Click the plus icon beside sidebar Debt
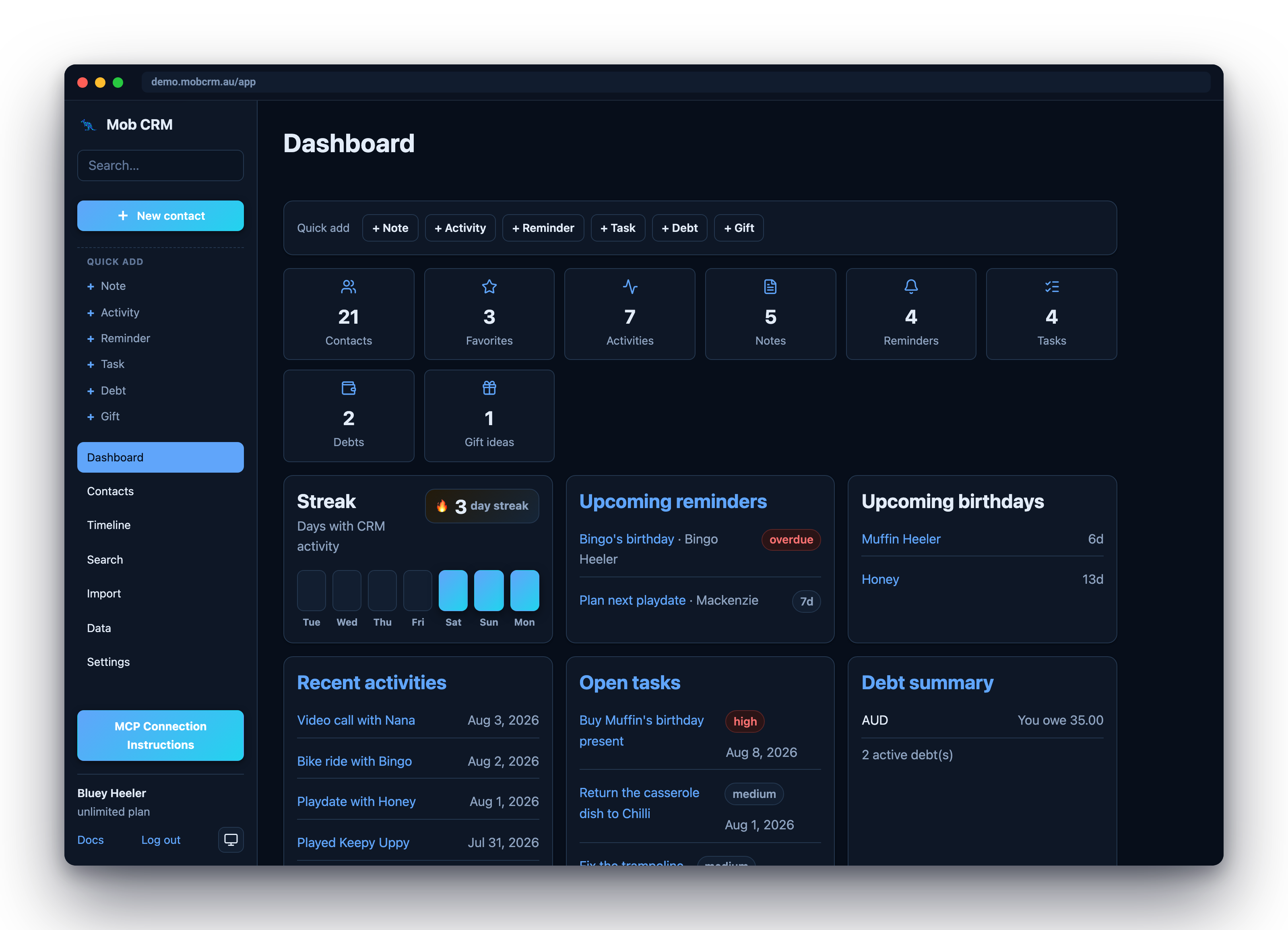 (x=90, y=391)
